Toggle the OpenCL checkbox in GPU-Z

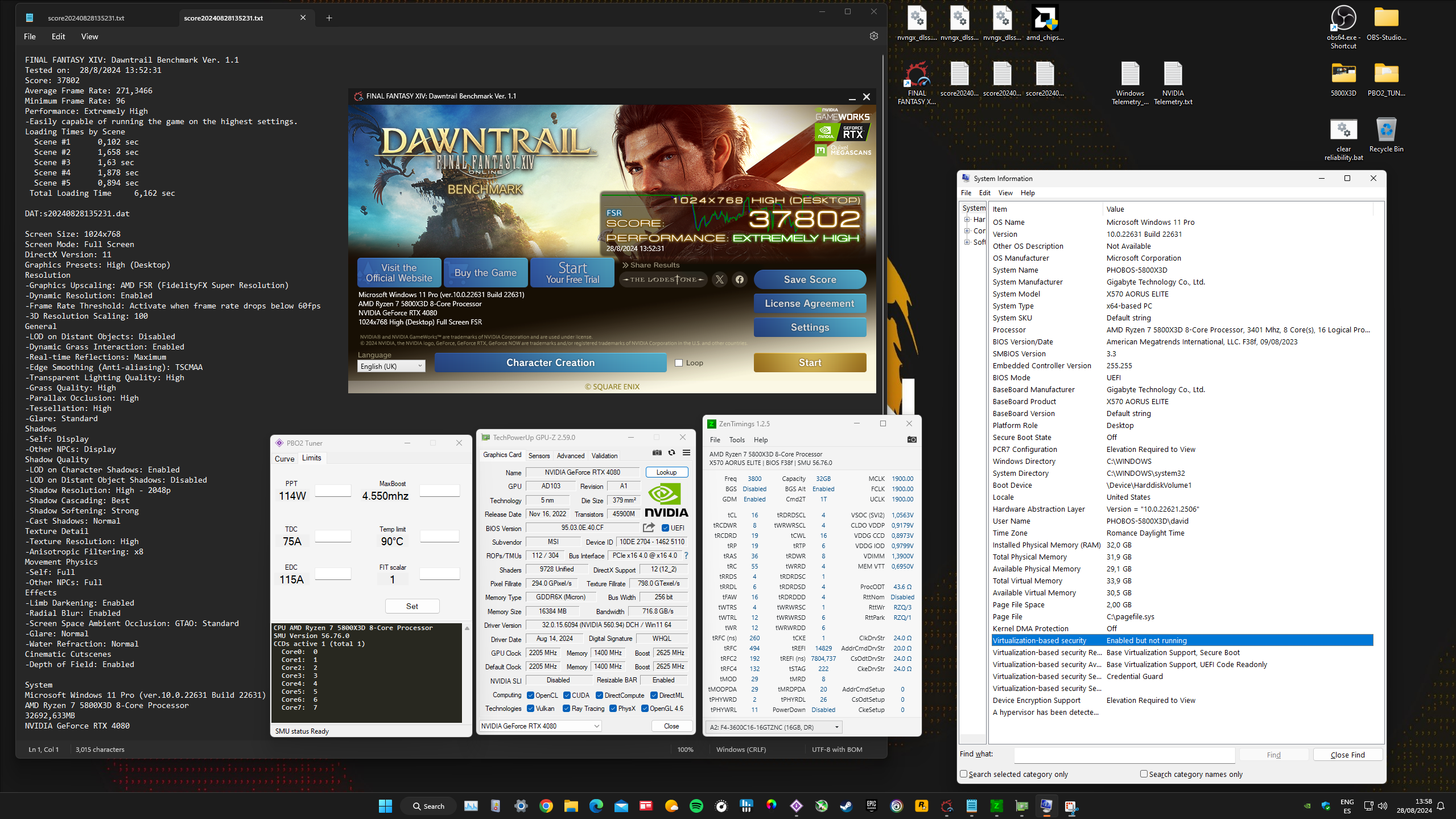pyautogui.click(x=530, y=695)
